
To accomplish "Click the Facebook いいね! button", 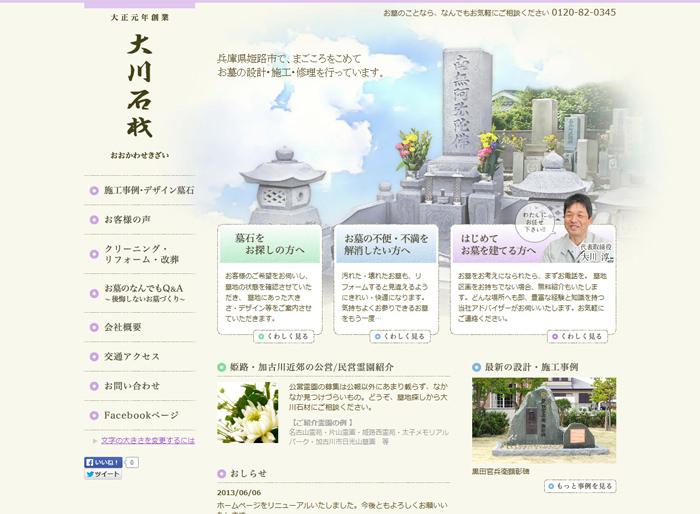I will (x=103, y=462).
